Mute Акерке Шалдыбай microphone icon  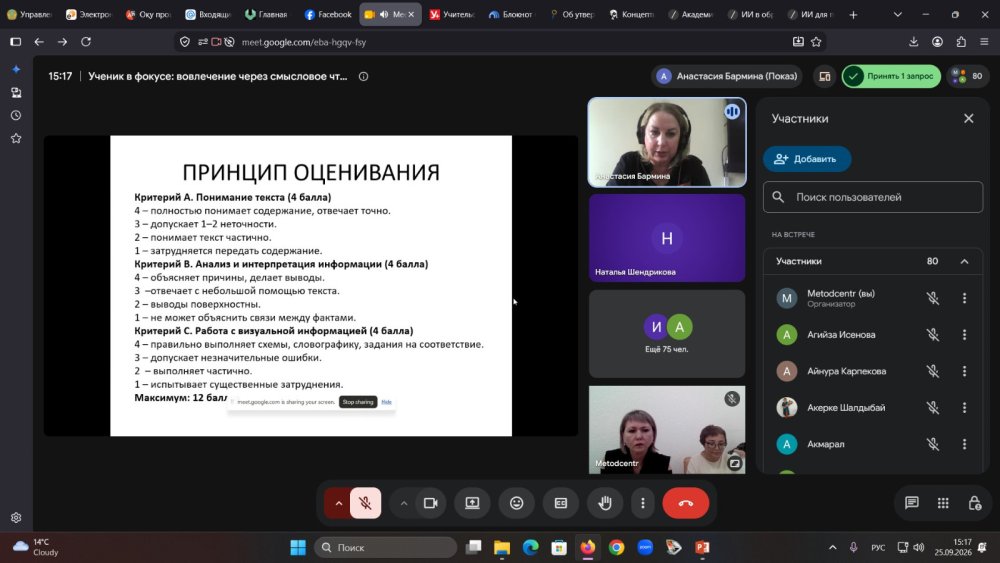click(933, 407)
